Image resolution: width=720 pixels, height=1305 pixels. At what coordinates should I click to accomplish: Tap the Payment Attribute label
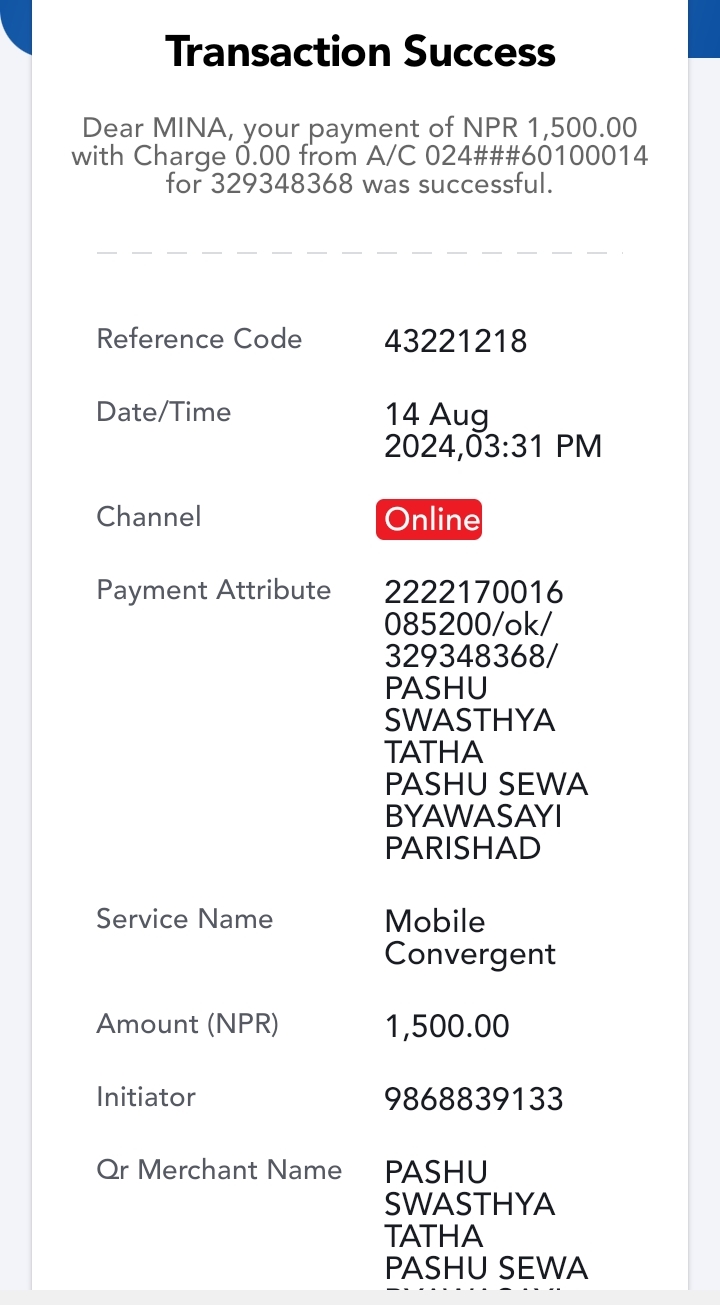tap(213, 590)
